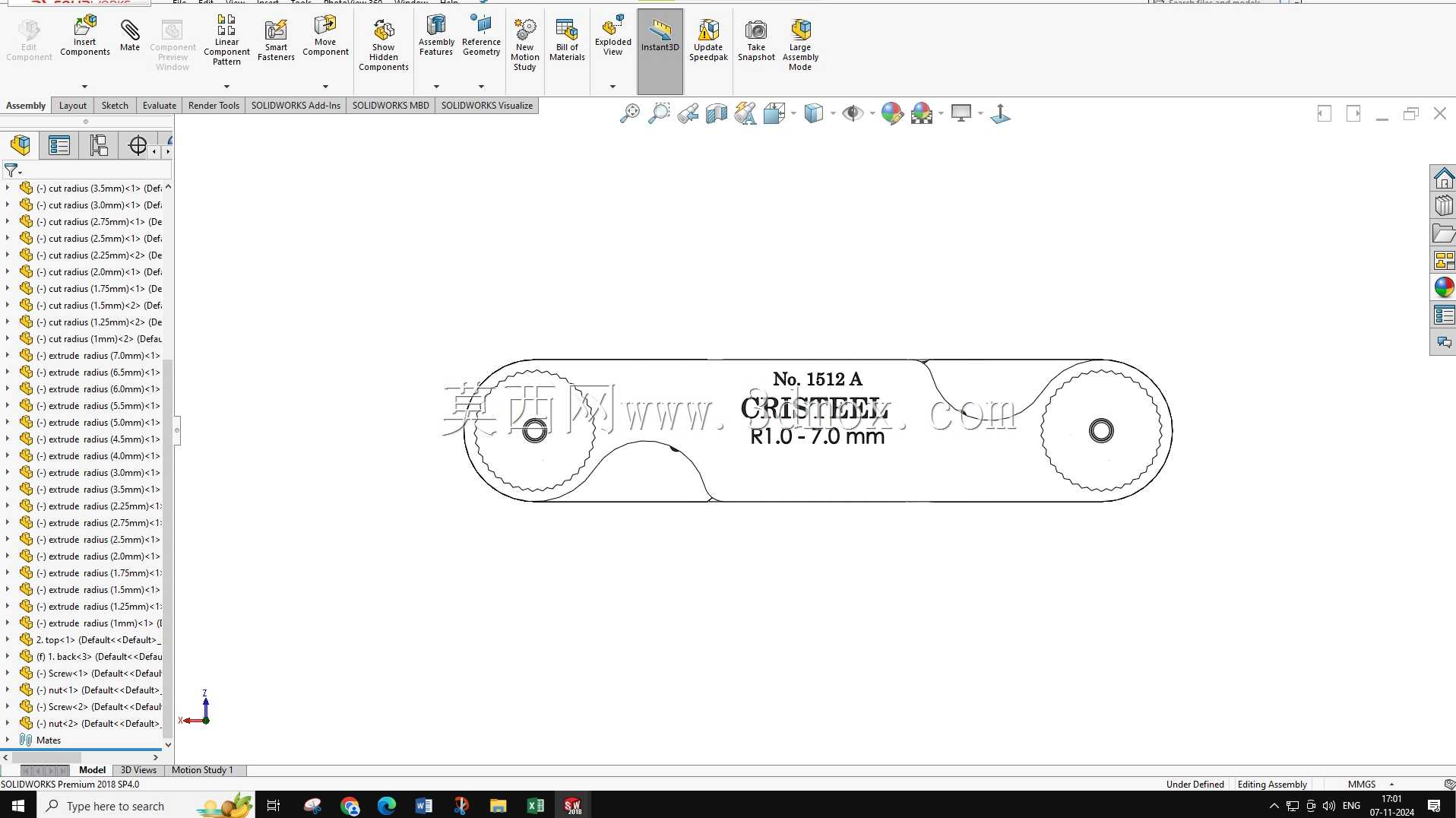The width and height of the screenshot is (1456, 818).
Task: Open dropdown under Reference Geometry
Action: click(x=481, y=87)
